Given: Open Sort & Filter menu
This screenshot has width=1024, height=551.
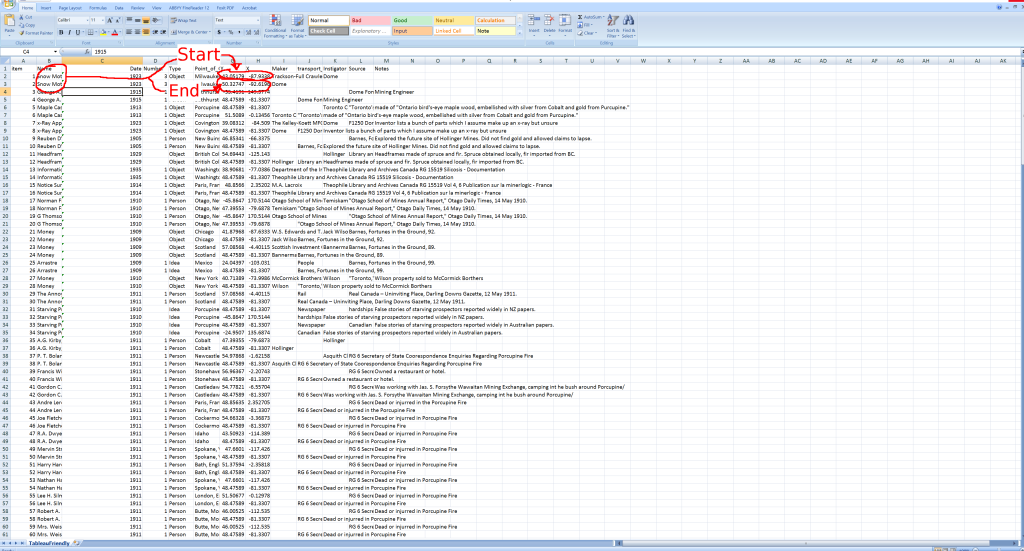Looking at the screenshot, I should click(x=613, y=26).
